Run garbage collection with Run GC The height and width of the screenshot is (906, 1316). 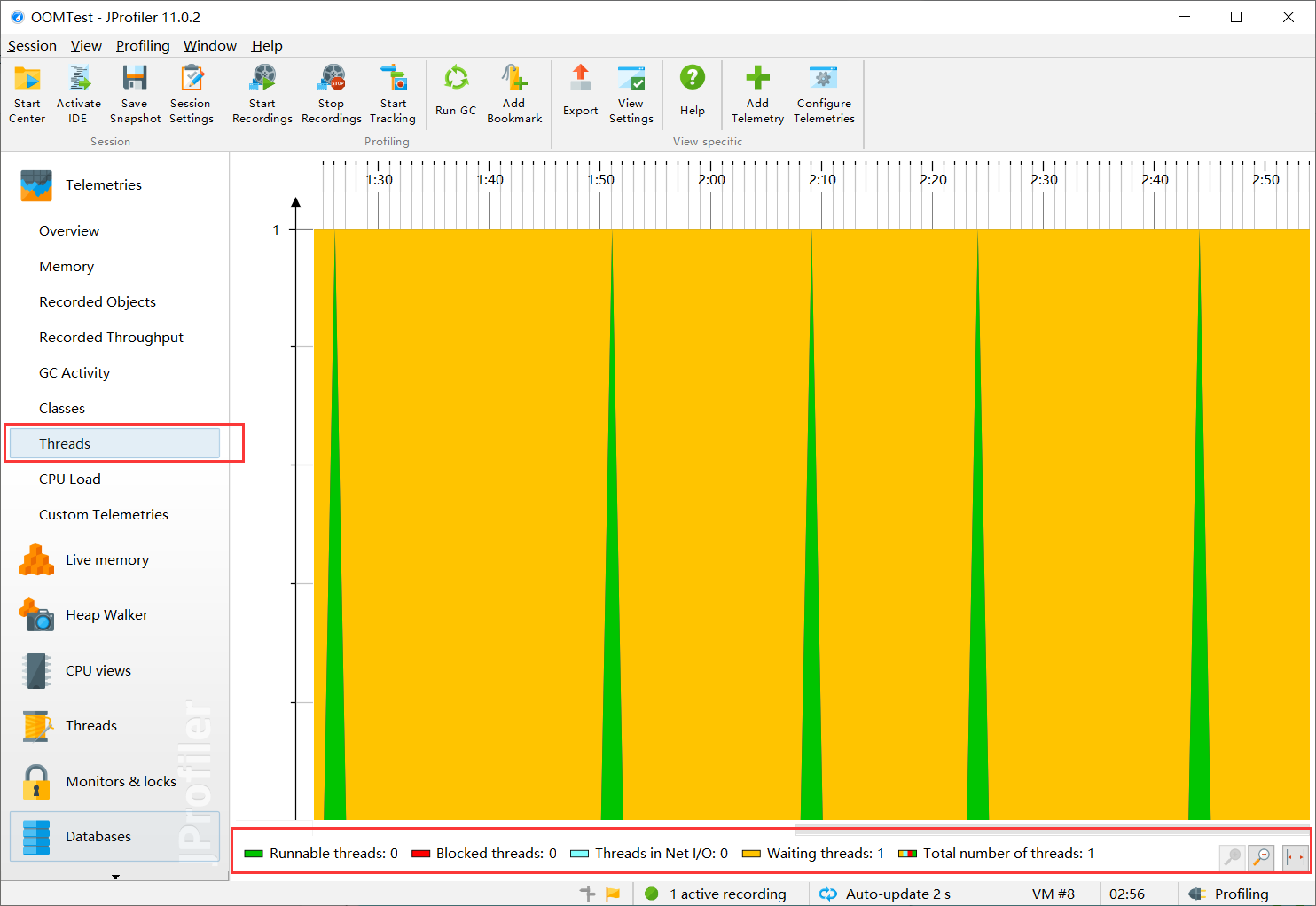456,90
